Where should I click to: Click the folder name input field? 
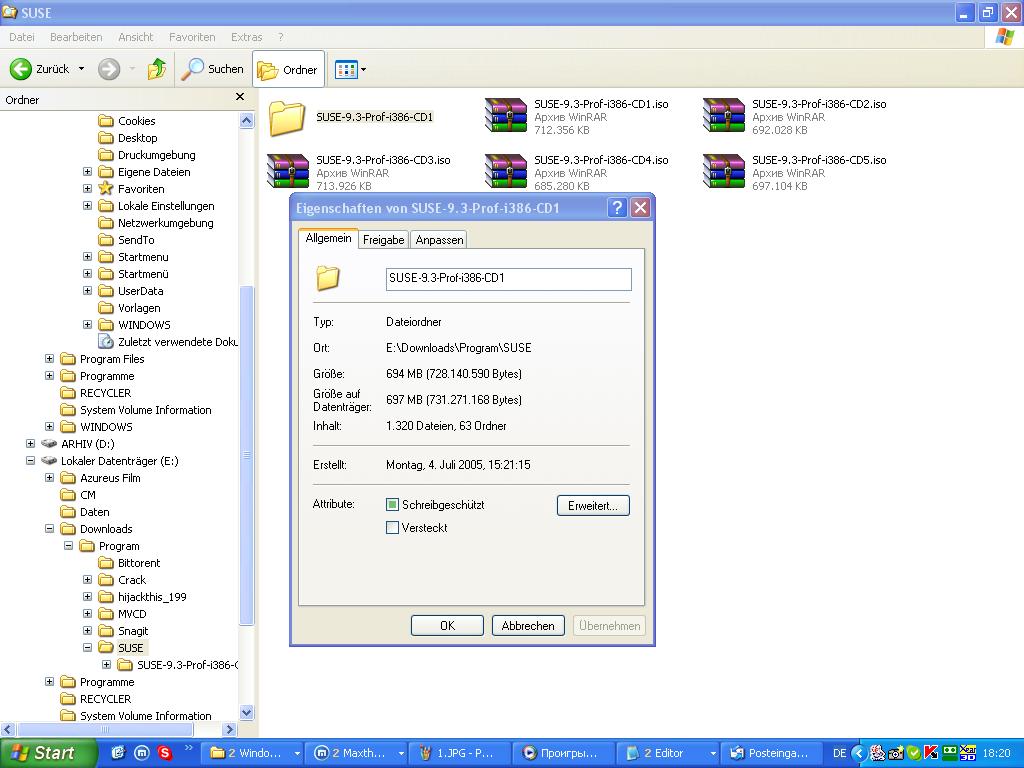point(509,279)
